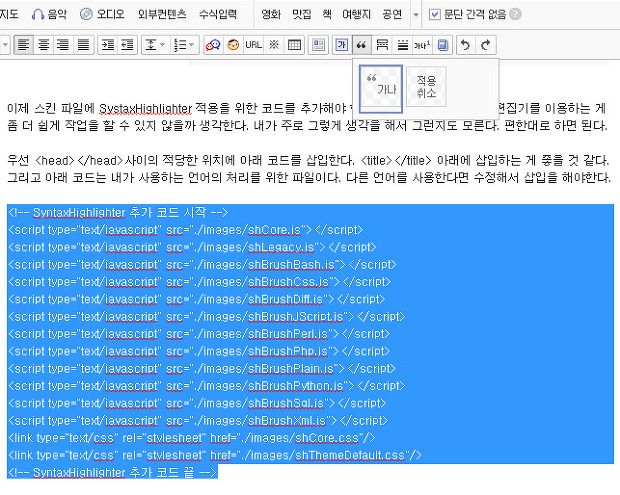620x495 pixels.
Task: Click the shBrushCss.js script line
Action: tap(199, 282)
